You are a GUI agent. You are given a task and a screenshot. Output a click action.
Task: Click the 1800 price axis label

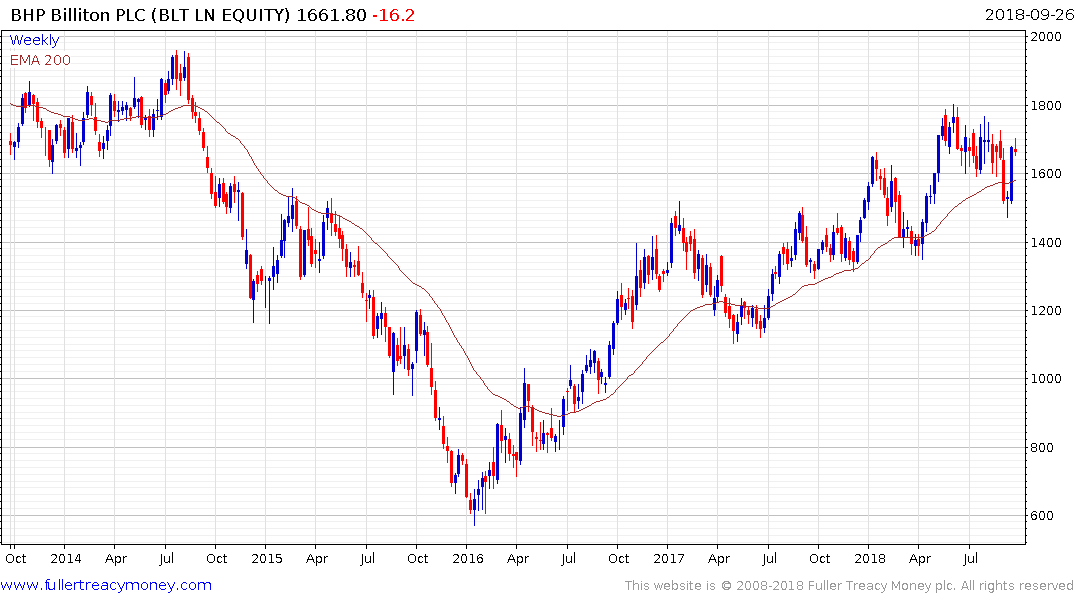(x=1046, y=106)
